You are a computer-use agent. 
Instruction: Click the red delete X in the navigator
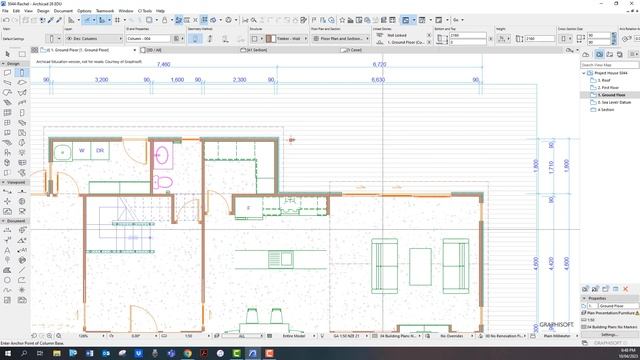click(x=625, y=289)
